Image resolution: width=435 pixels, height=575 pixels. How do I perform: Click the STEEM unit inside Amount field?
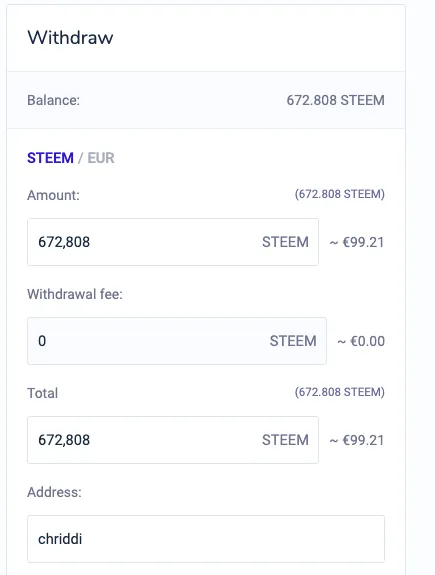(285, 242)
